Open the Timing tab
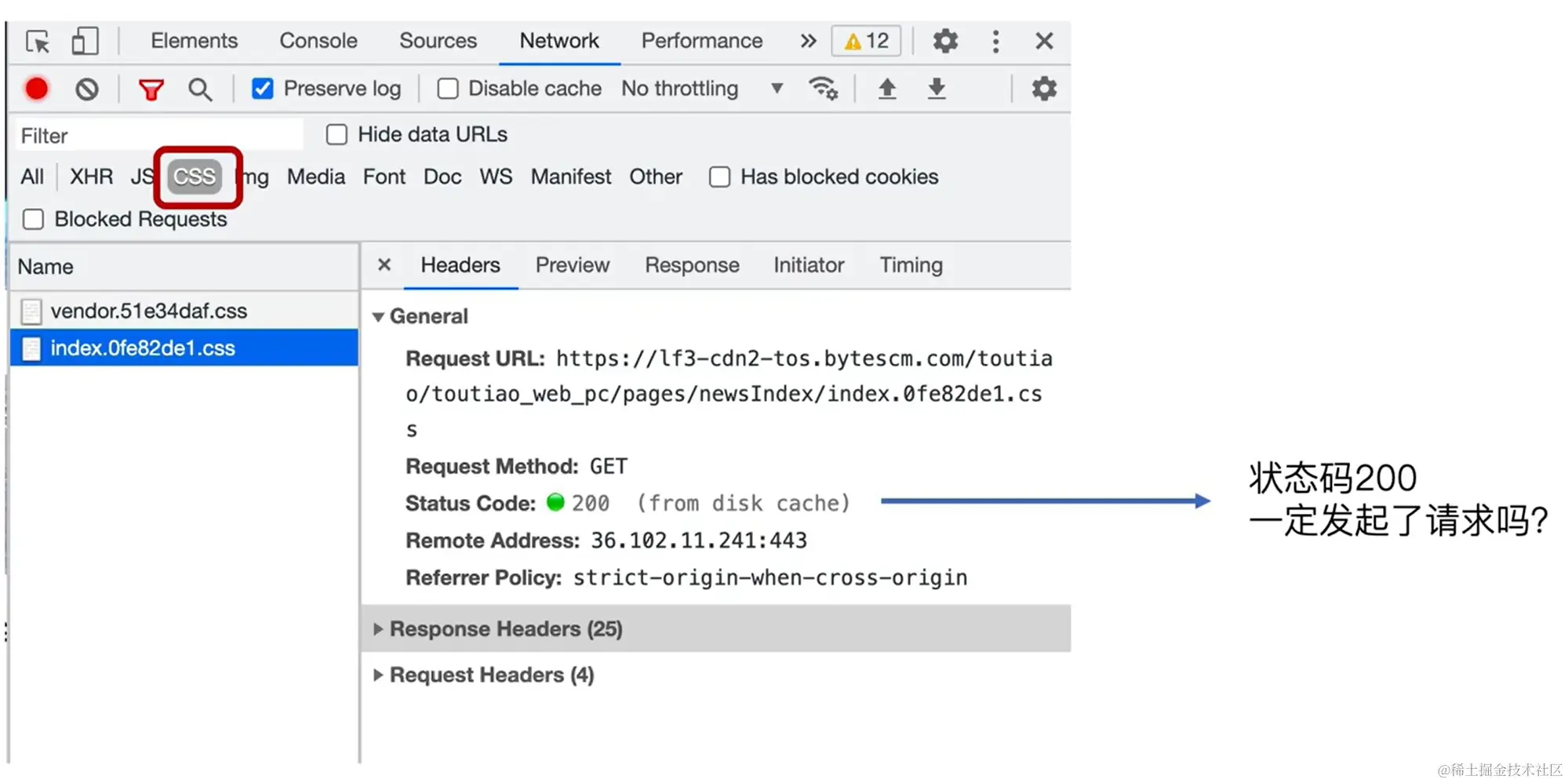 (911, 265)
